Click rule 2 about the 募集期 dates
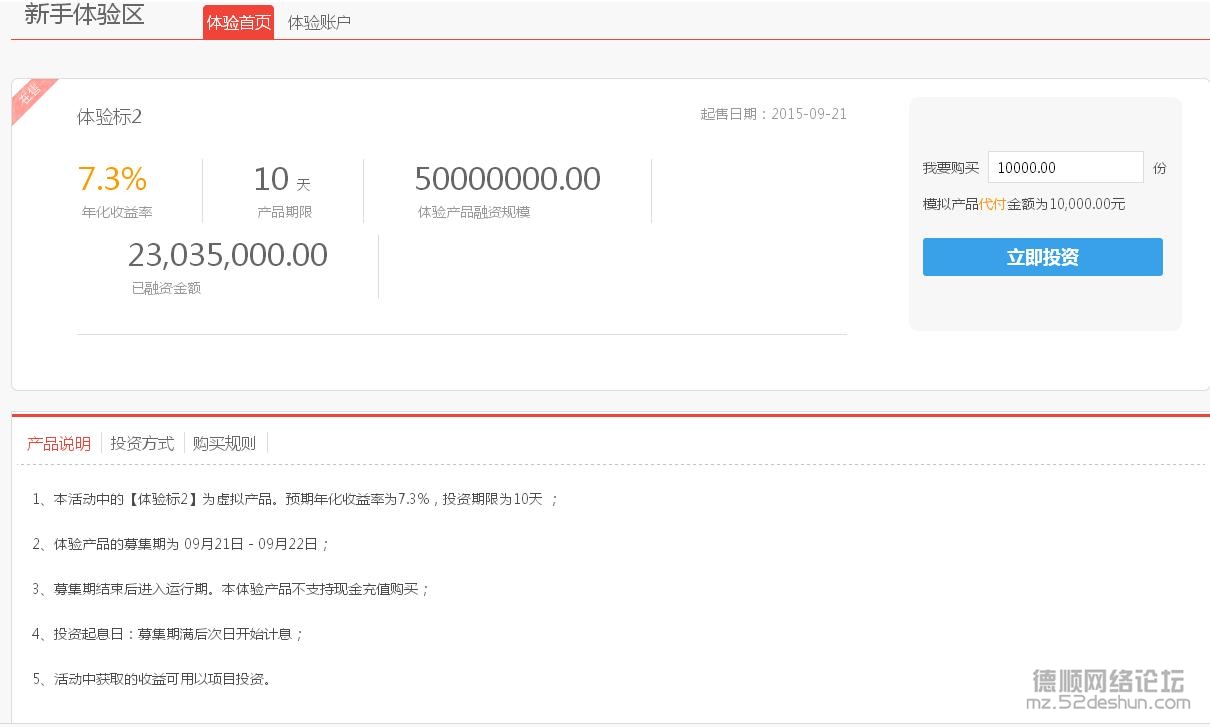The image size is (1210, 727). 180,544
